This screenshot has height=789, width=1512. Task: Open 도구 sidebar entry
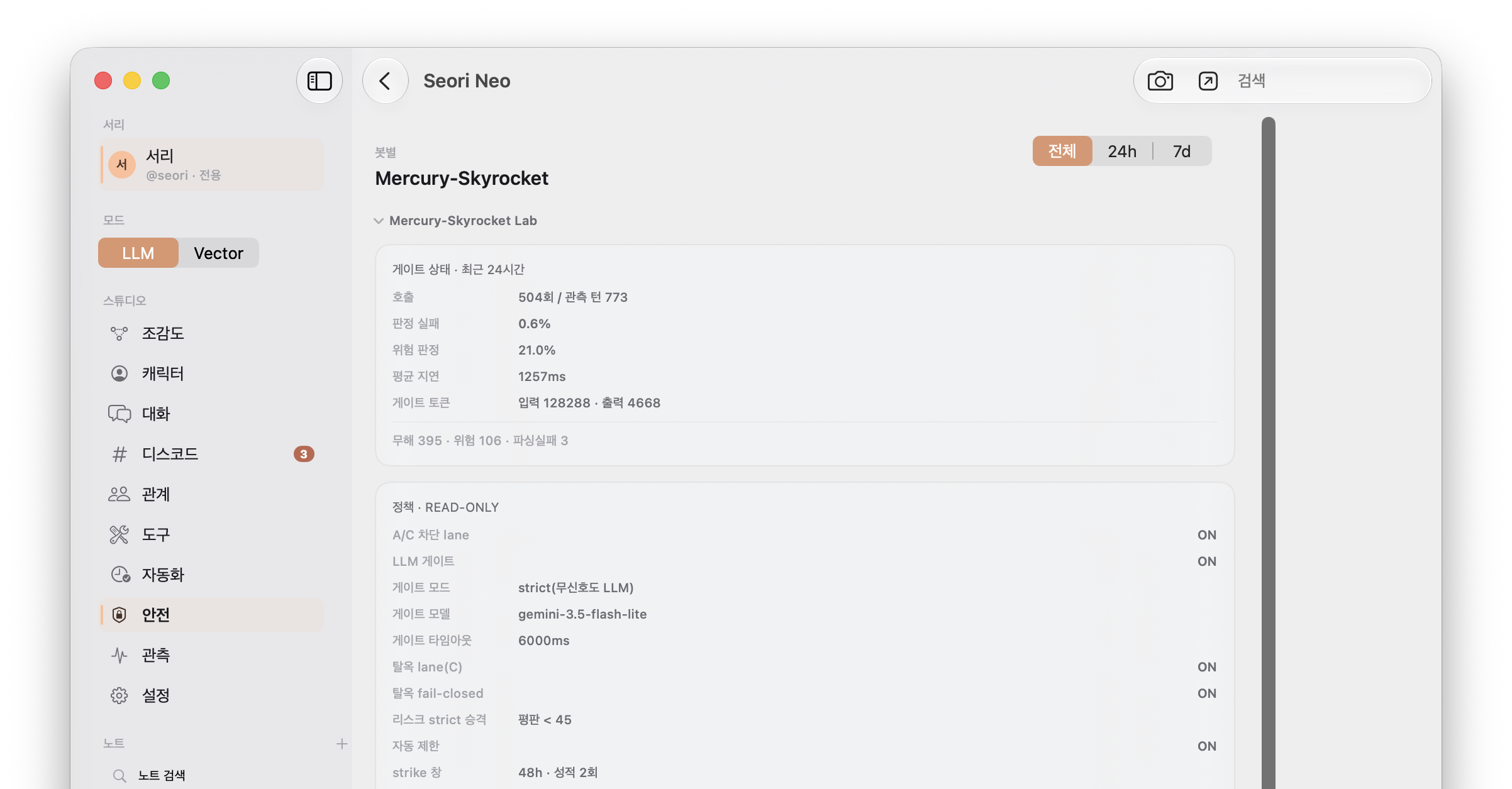(x=212, y=534)
